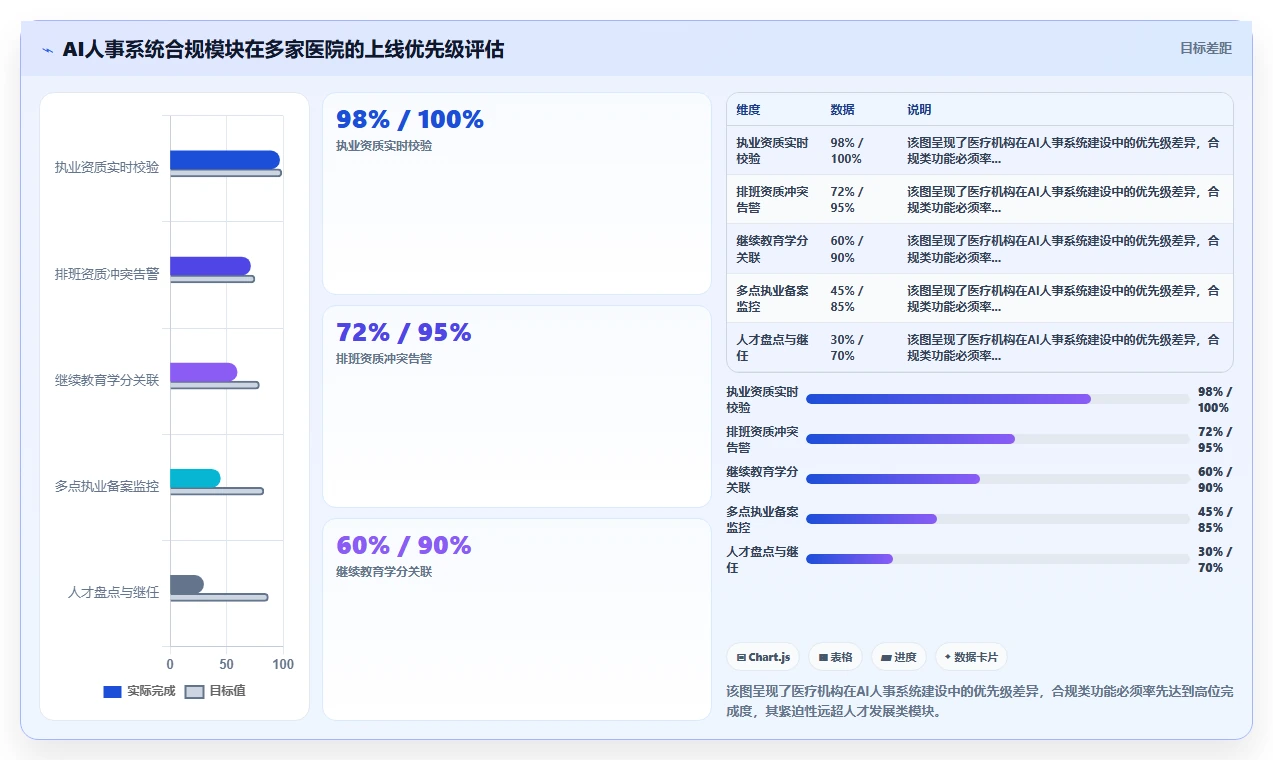Click the 执业资质实时校验 table row name cell
Screen dimensions: 1273x760
[x=772, y=151]
